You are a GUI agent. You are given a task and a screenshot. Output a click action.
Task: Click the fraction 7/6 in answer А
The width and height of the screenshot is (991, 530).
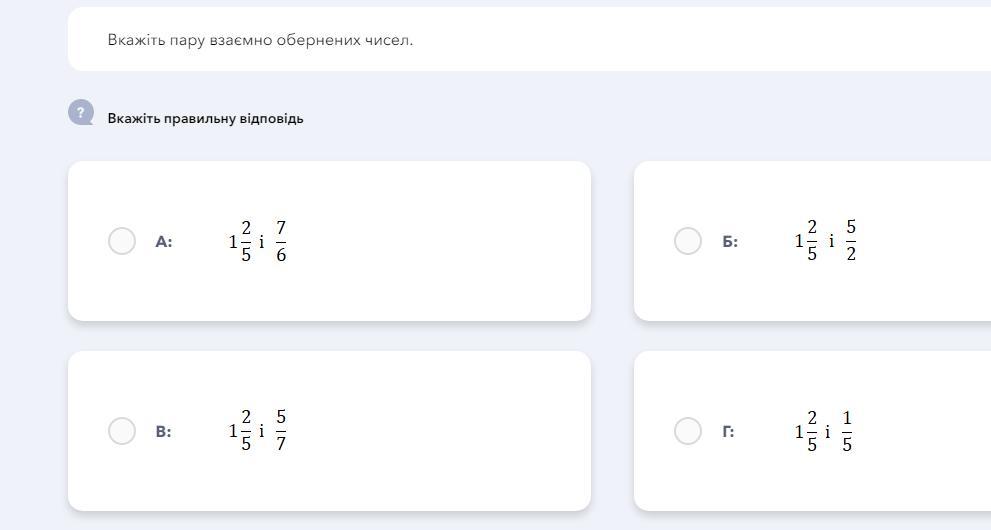(281, 242)
